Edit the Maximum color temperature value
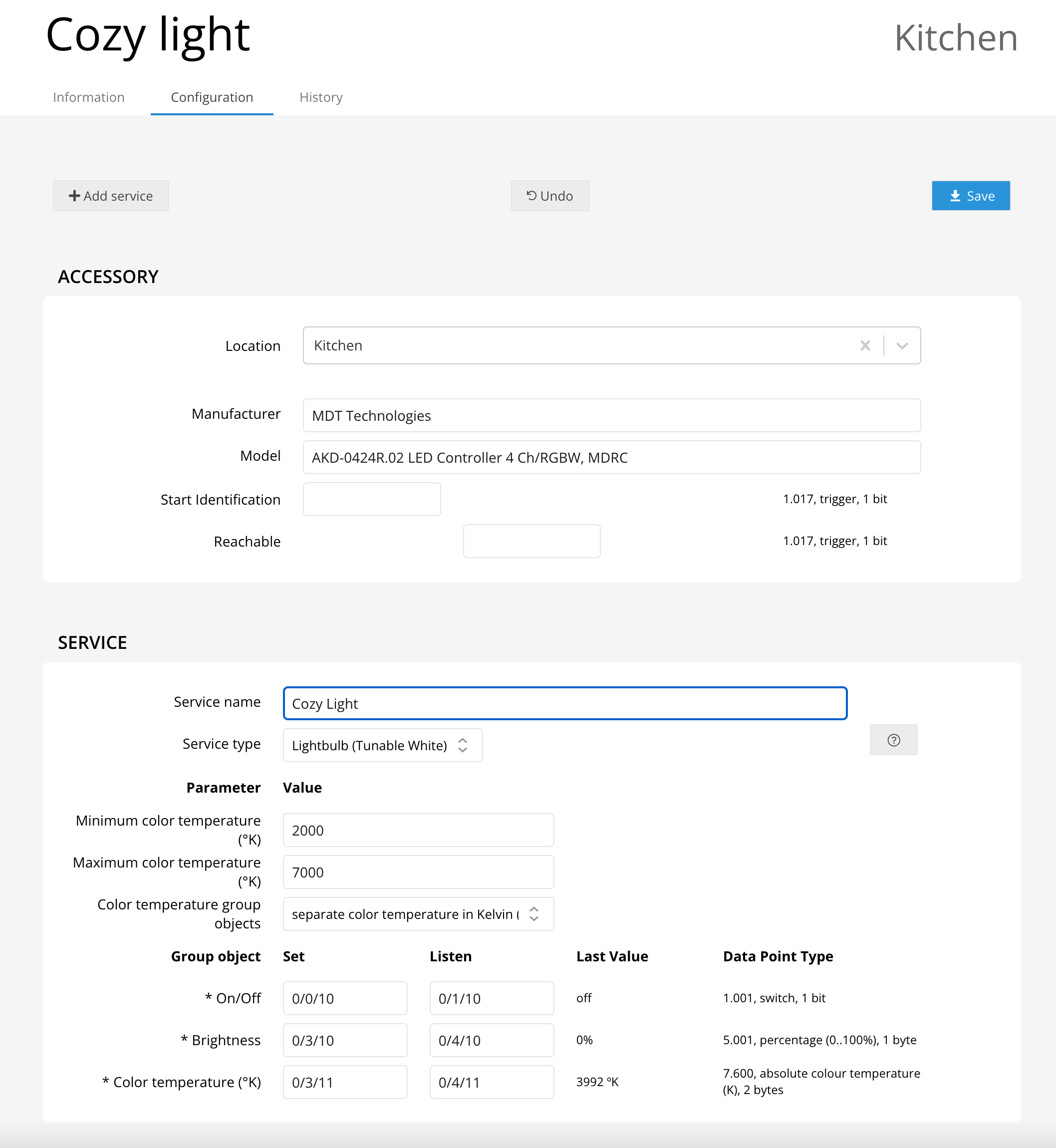 418,872
